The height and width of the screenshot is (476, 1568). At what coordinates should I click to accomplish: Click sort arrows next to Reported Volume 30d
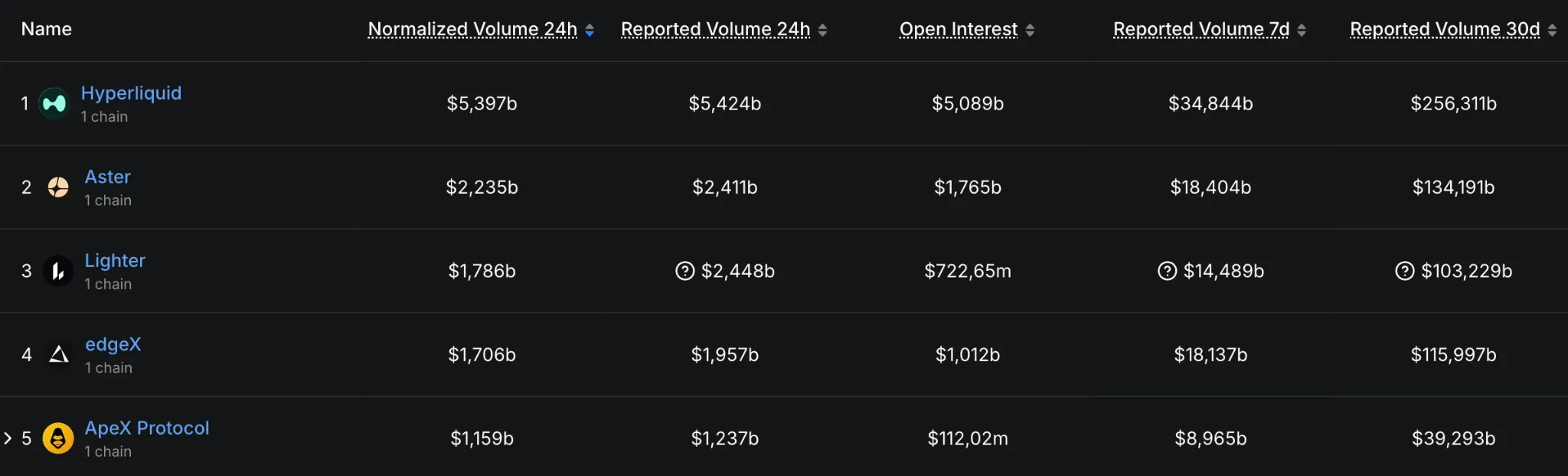1552,30
